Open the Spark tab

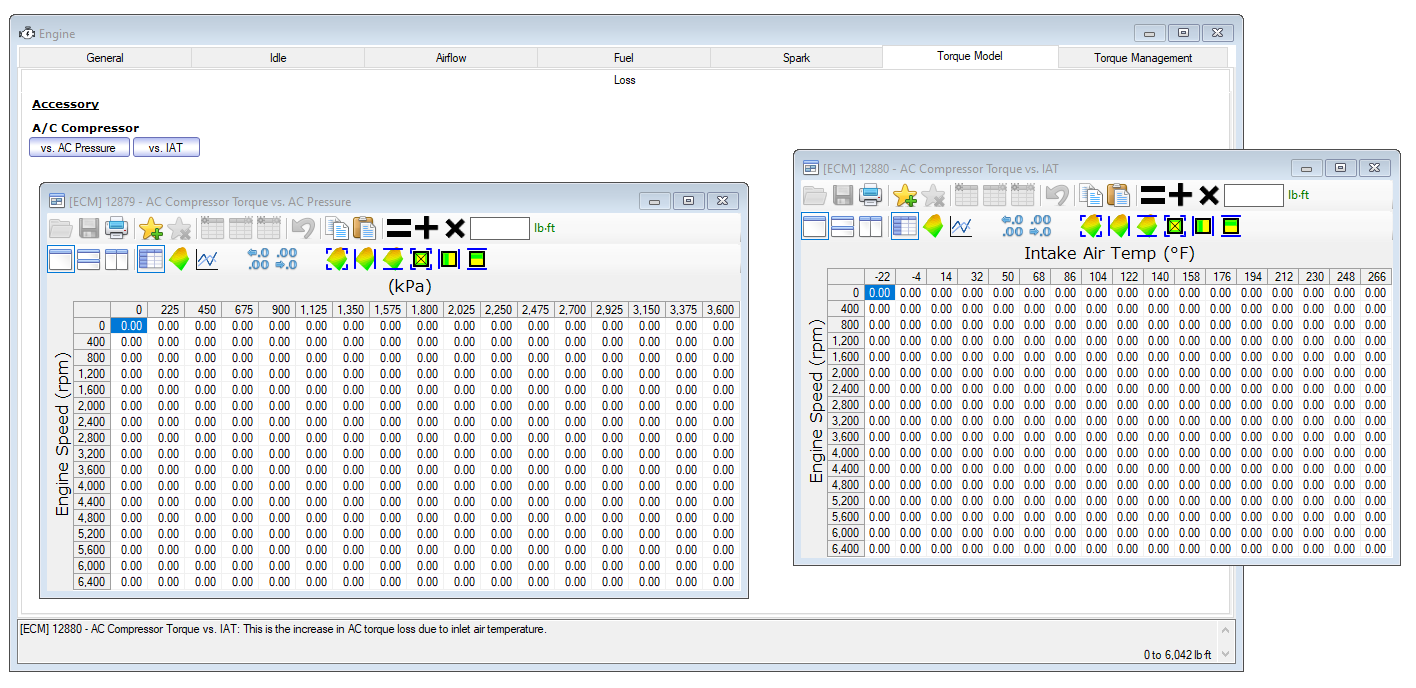click(x=797, y=58)
